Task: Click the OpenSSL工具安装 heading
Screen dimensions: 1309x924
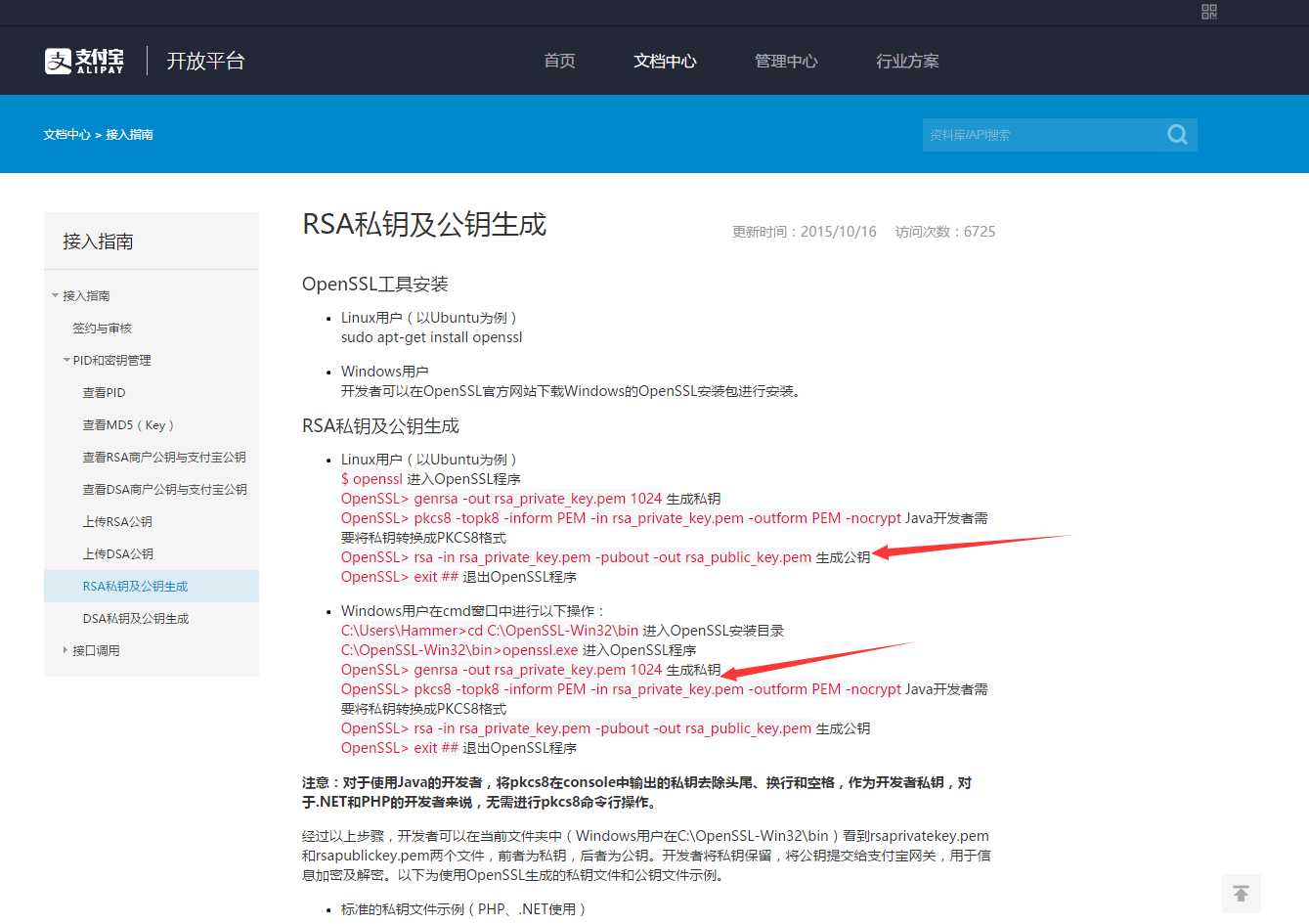Action: point(375,285)
